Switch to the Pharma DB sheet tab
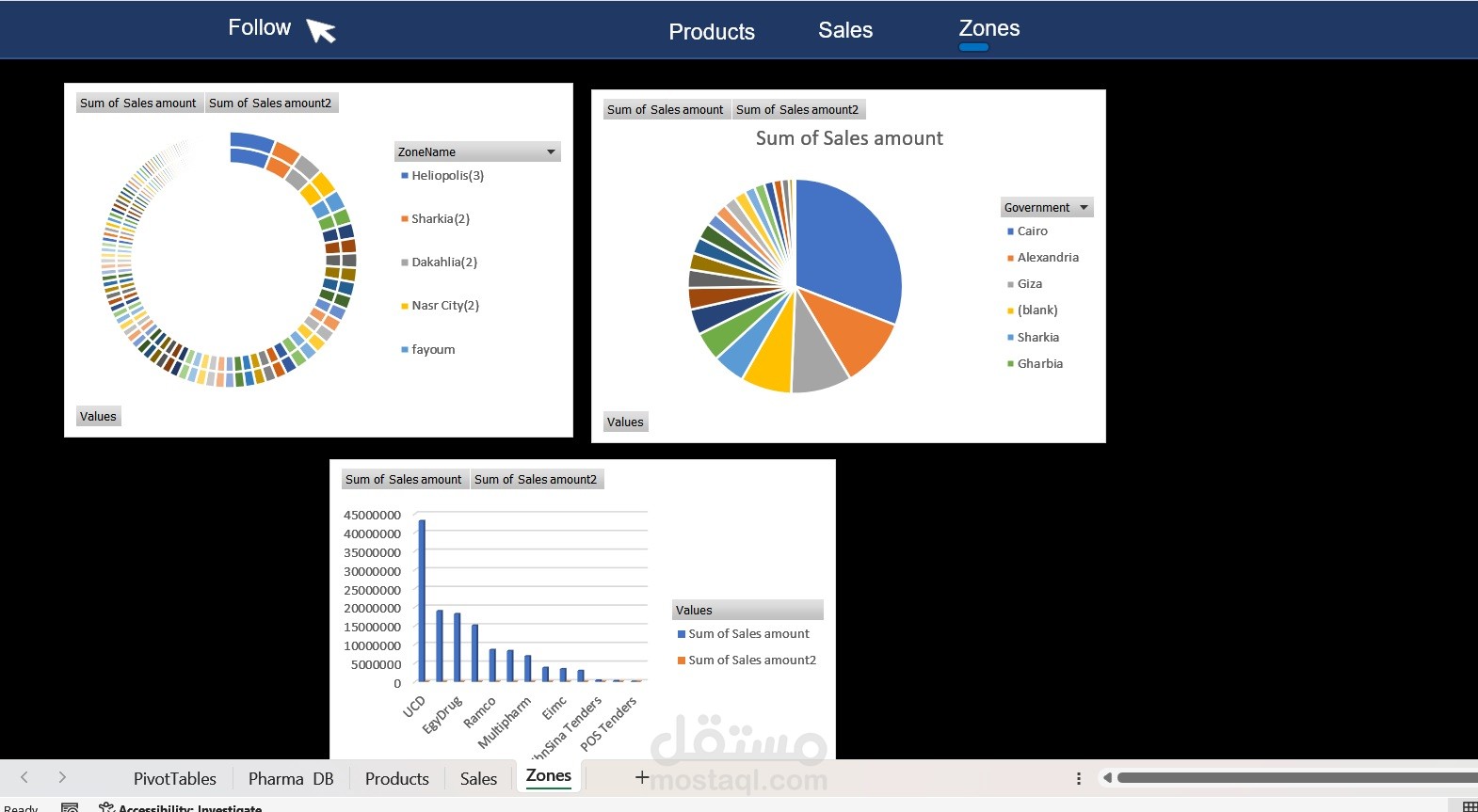 (x=291, y=778)
